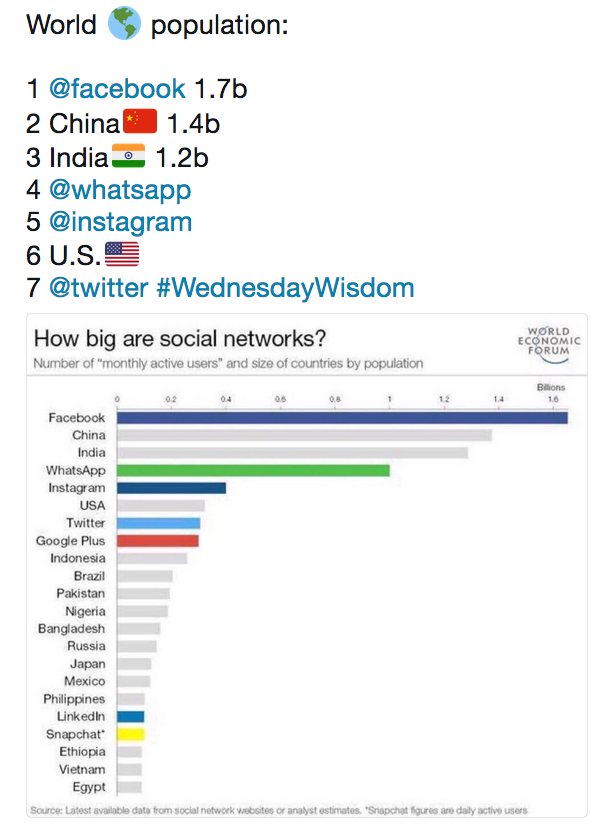Open the @twitter mention link
616x835 pixels.
pyautogui.click(x=98, y=288)
